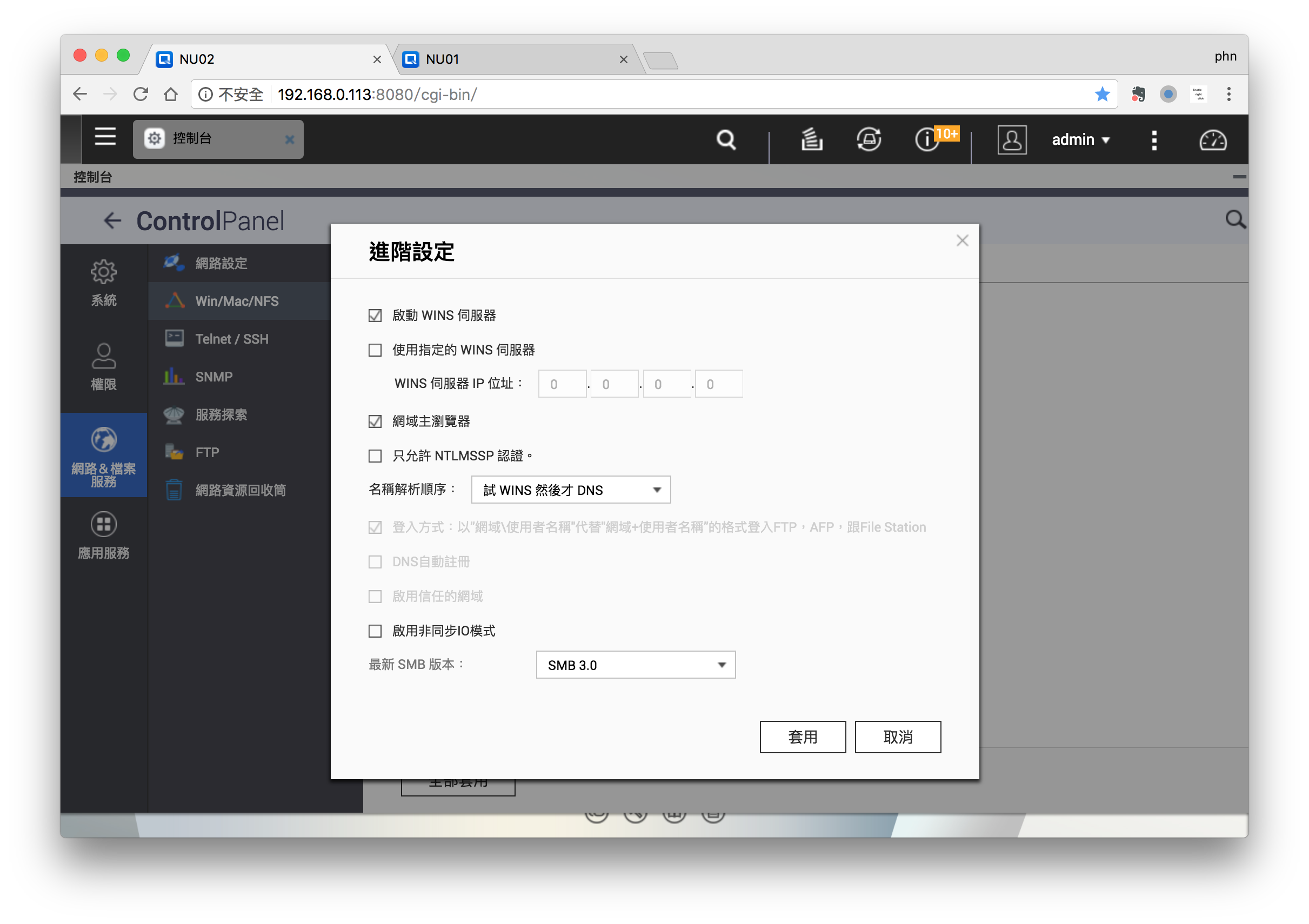Click first WINS server IP octet field
This screenshot has width=1309, height=924.
(x=562, y=384)
